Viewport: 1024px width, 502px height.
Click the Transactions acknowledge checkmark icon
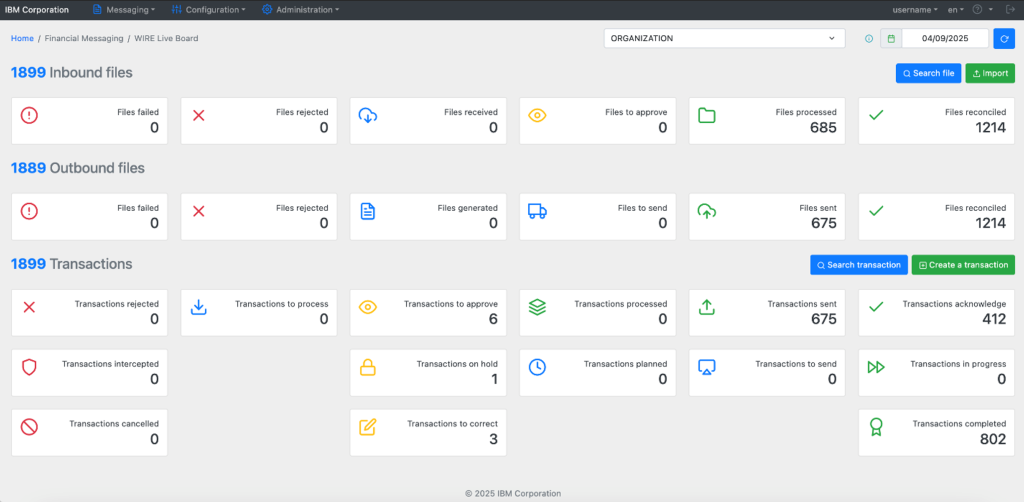click(876, 306)
